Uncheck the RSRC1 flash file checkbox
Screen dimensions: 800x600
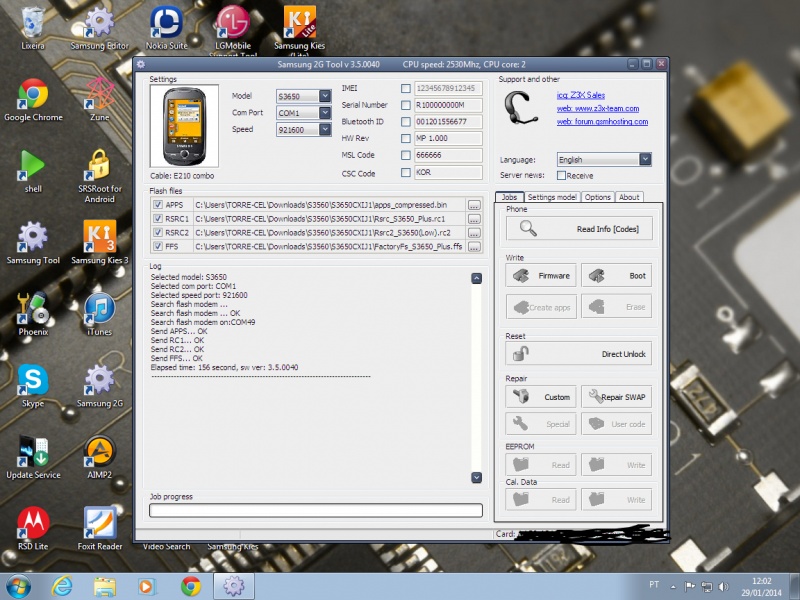[x=158, y=218]
